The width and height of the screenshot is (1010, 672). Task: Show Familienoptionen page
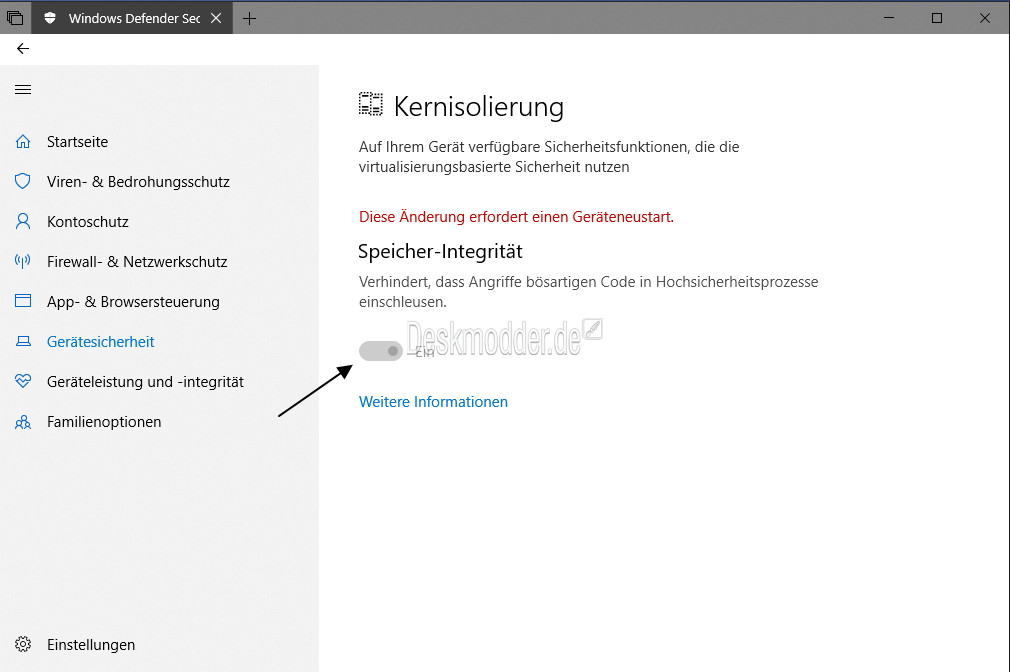tap(104, 422)
